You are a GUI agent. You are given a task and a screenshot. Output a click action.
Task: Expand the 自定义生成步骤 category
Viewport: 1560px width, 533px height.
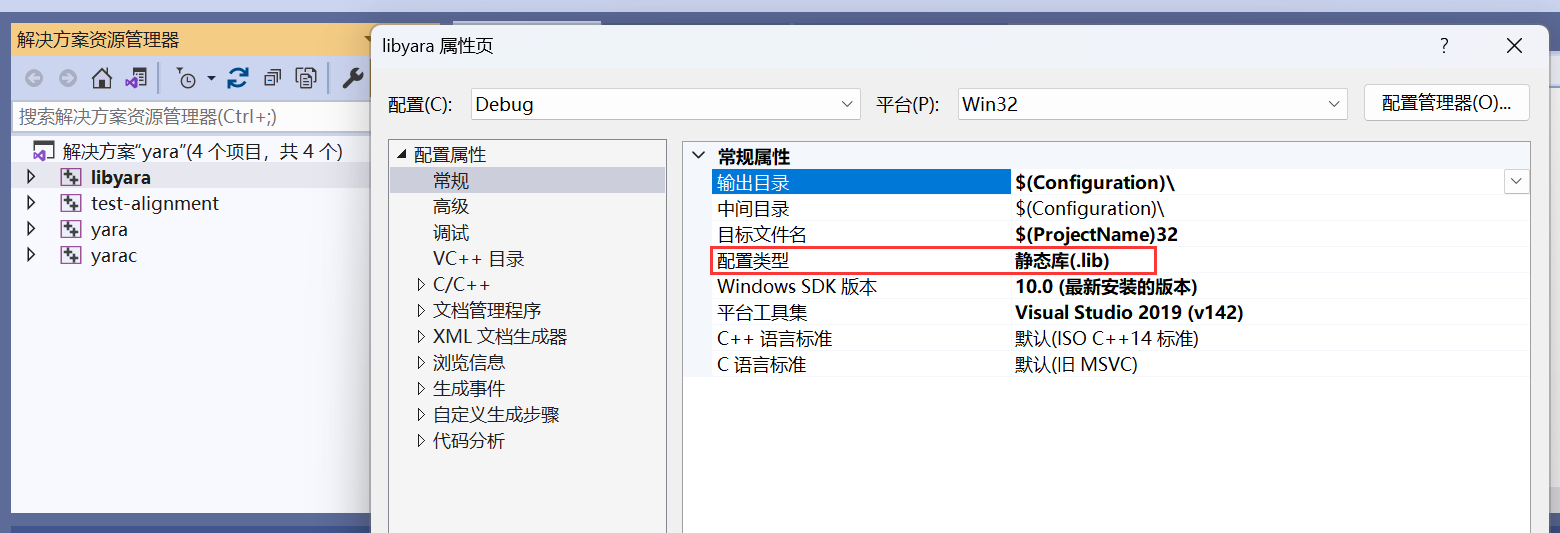[x=421, y=415]
